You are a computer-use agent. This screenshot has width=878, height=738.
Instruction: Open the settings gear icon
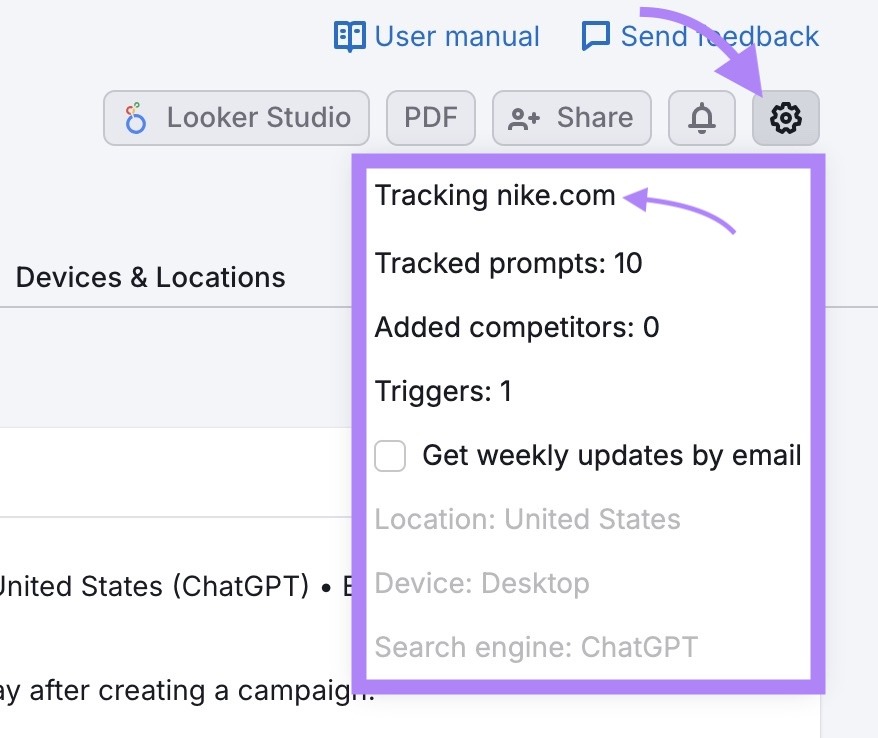(786, 117)
